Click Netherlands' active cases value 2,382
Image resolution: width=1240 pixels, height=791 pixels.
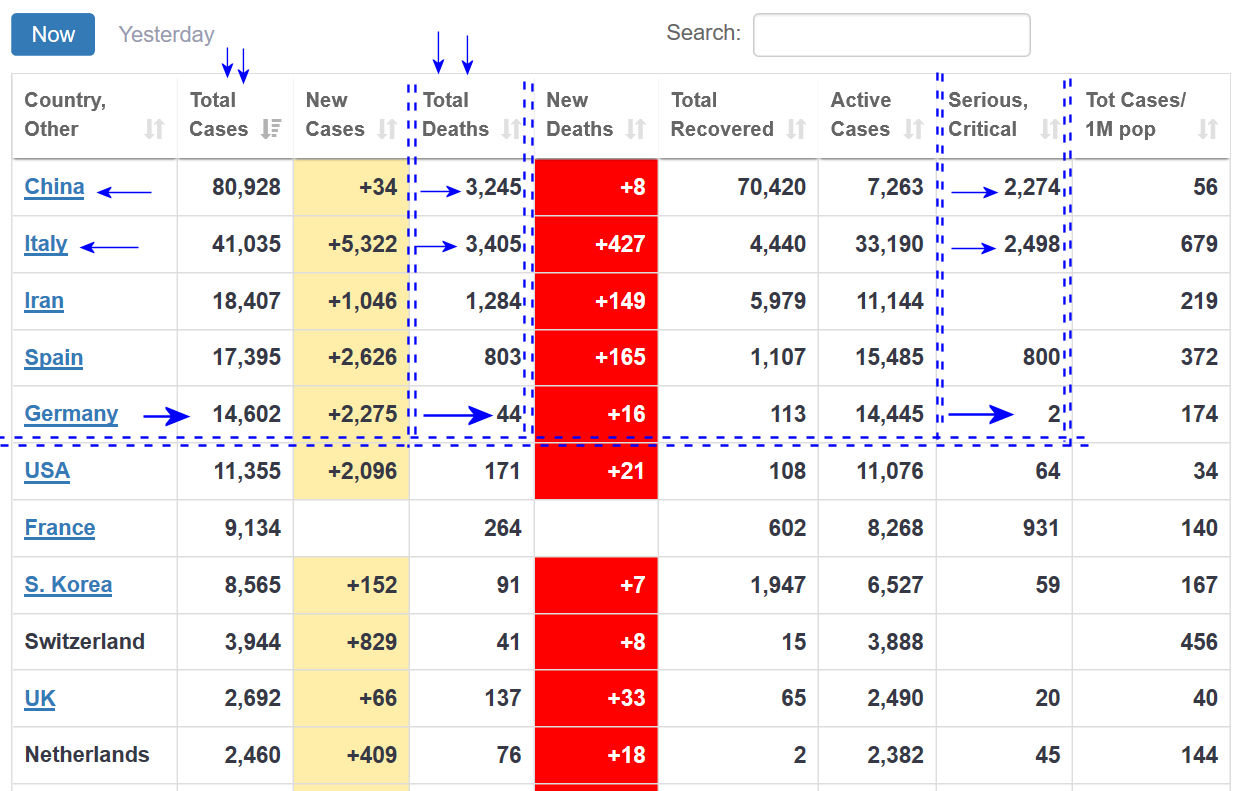pos(895,755)
